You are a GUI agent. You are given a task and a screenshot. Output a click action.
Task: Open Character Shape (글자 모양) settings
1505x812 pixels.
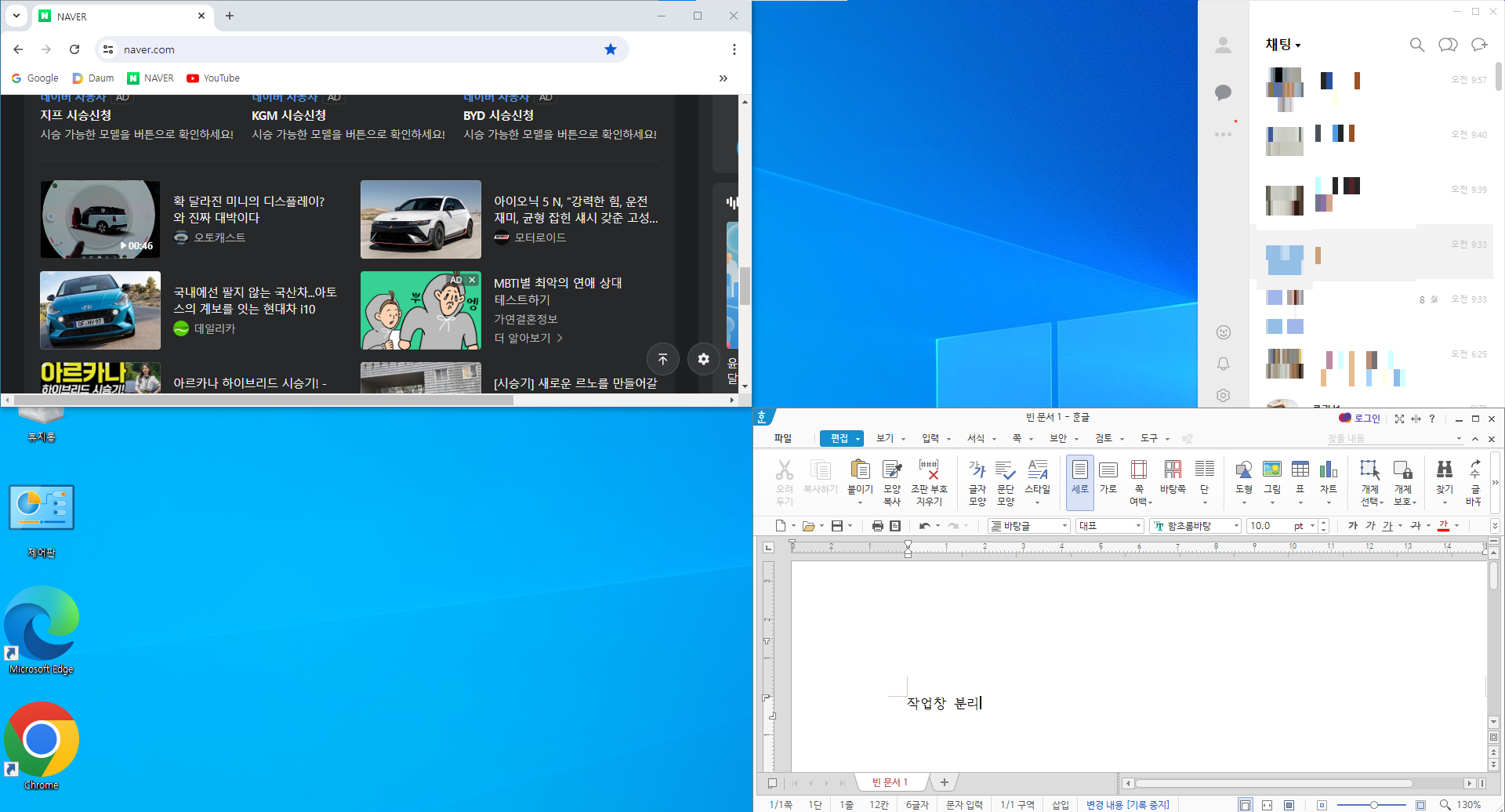977,481
